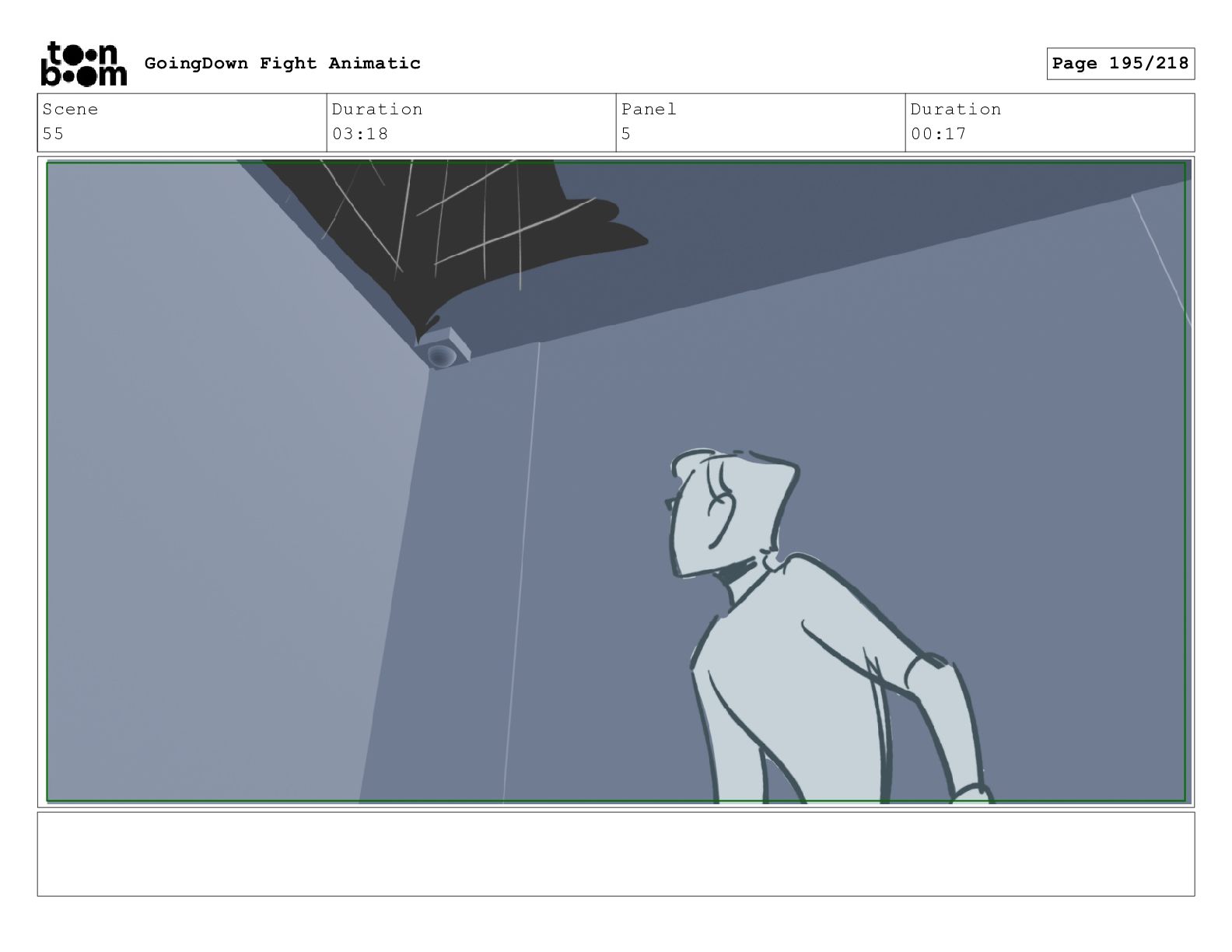Select the Panel 5 cell
The image size is (1232, 952).
(761, 122)
